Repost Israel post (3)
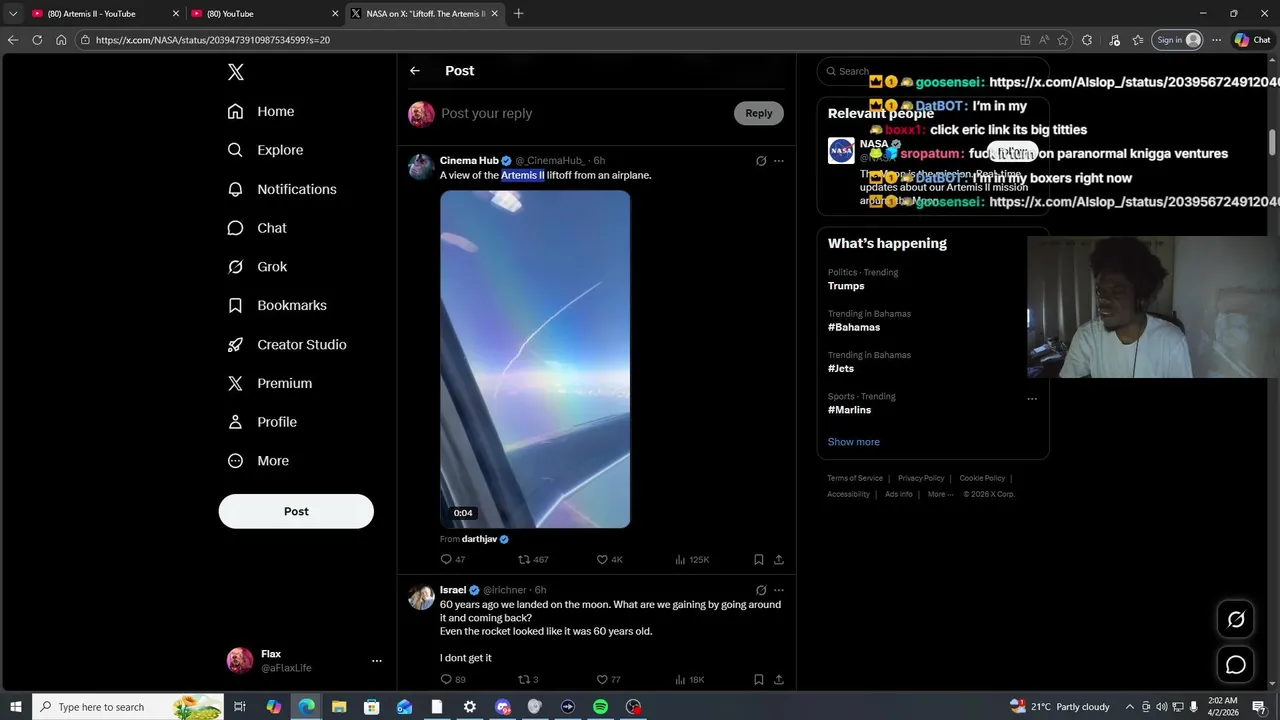Image resolution: width=1280 pixels, height=720 pixels. click(528, 680)
